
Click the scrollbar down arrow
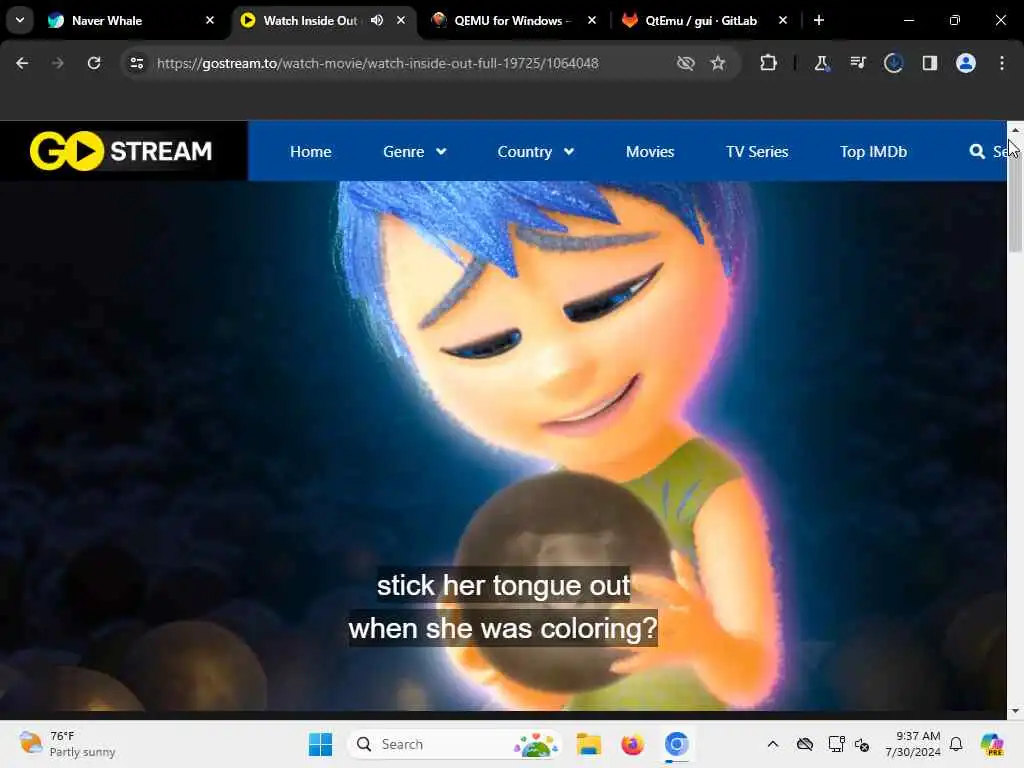click(x=1015, y=711)
